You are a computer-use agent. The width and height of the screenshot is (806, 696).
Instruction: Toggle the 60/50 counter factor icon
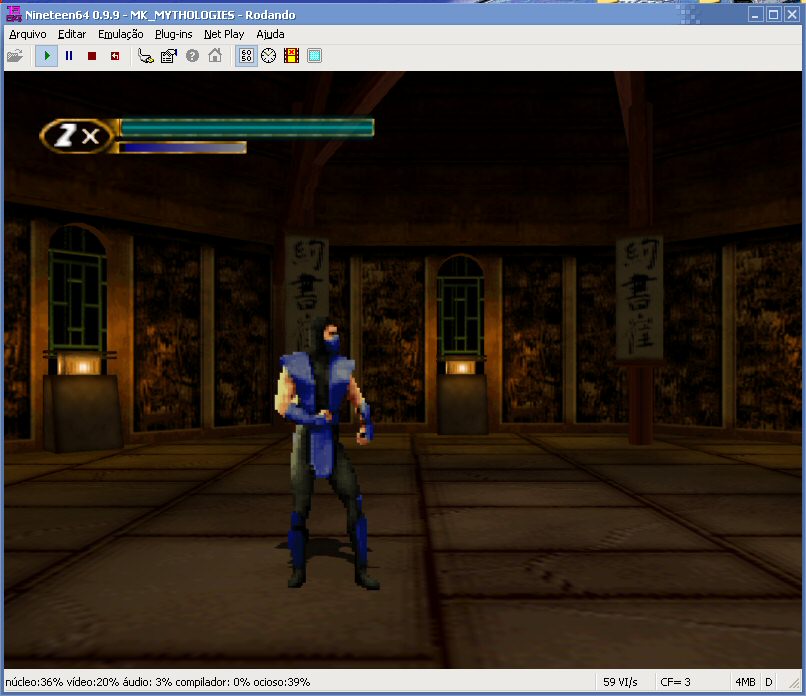[246, 56]
